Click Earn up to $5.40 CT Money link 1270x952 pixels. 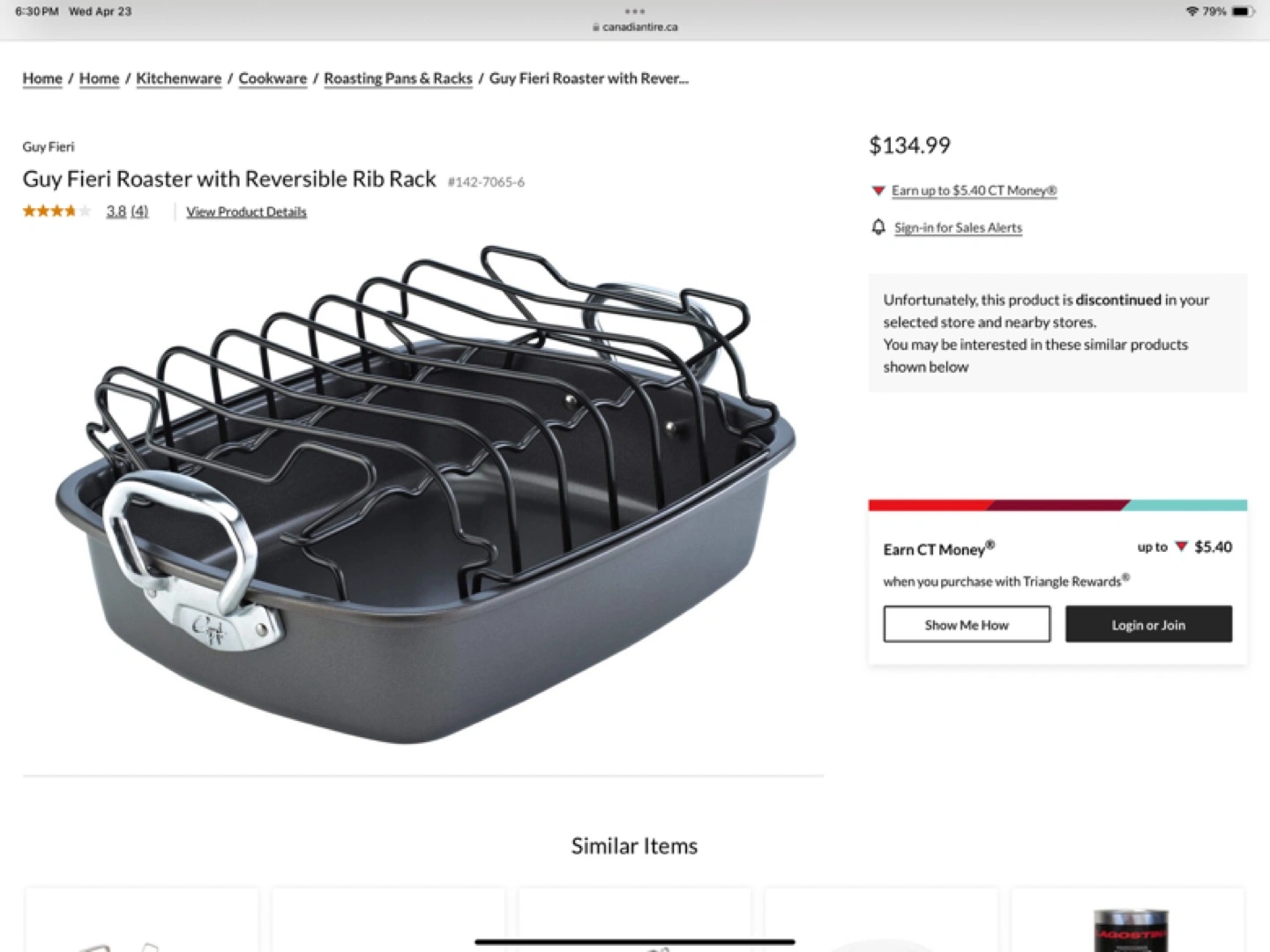click(x=974, y=190)
